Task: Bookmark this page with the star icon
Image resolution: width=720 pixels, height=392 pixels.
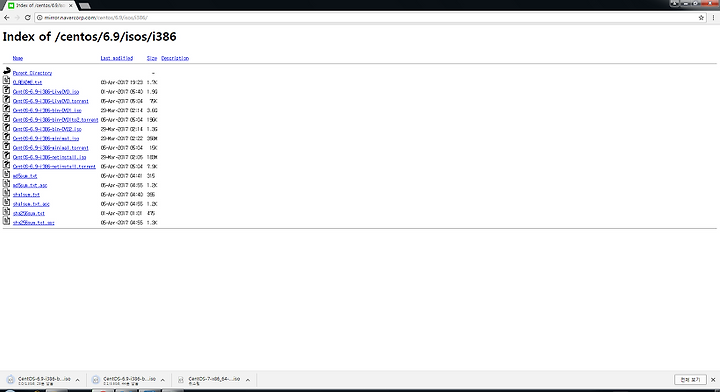Action: click(x=701, y=17)
